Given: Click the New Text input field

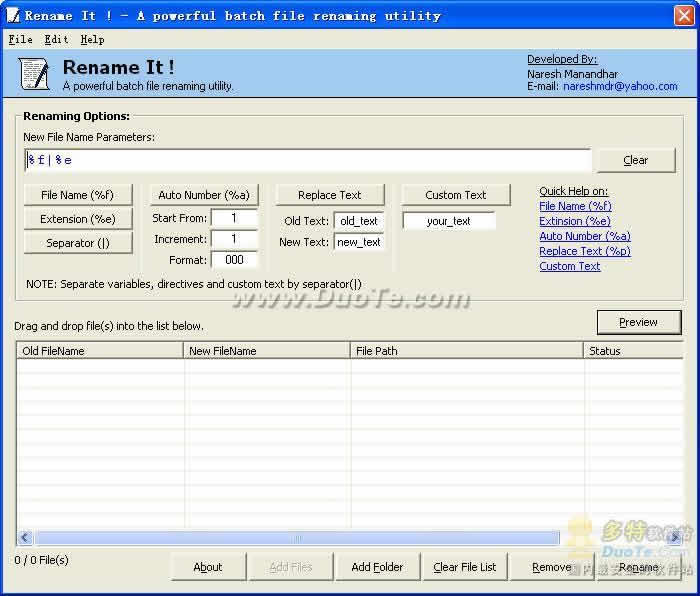Looking at the screenshot, I should pyautogui.click(x=358, y=242).
